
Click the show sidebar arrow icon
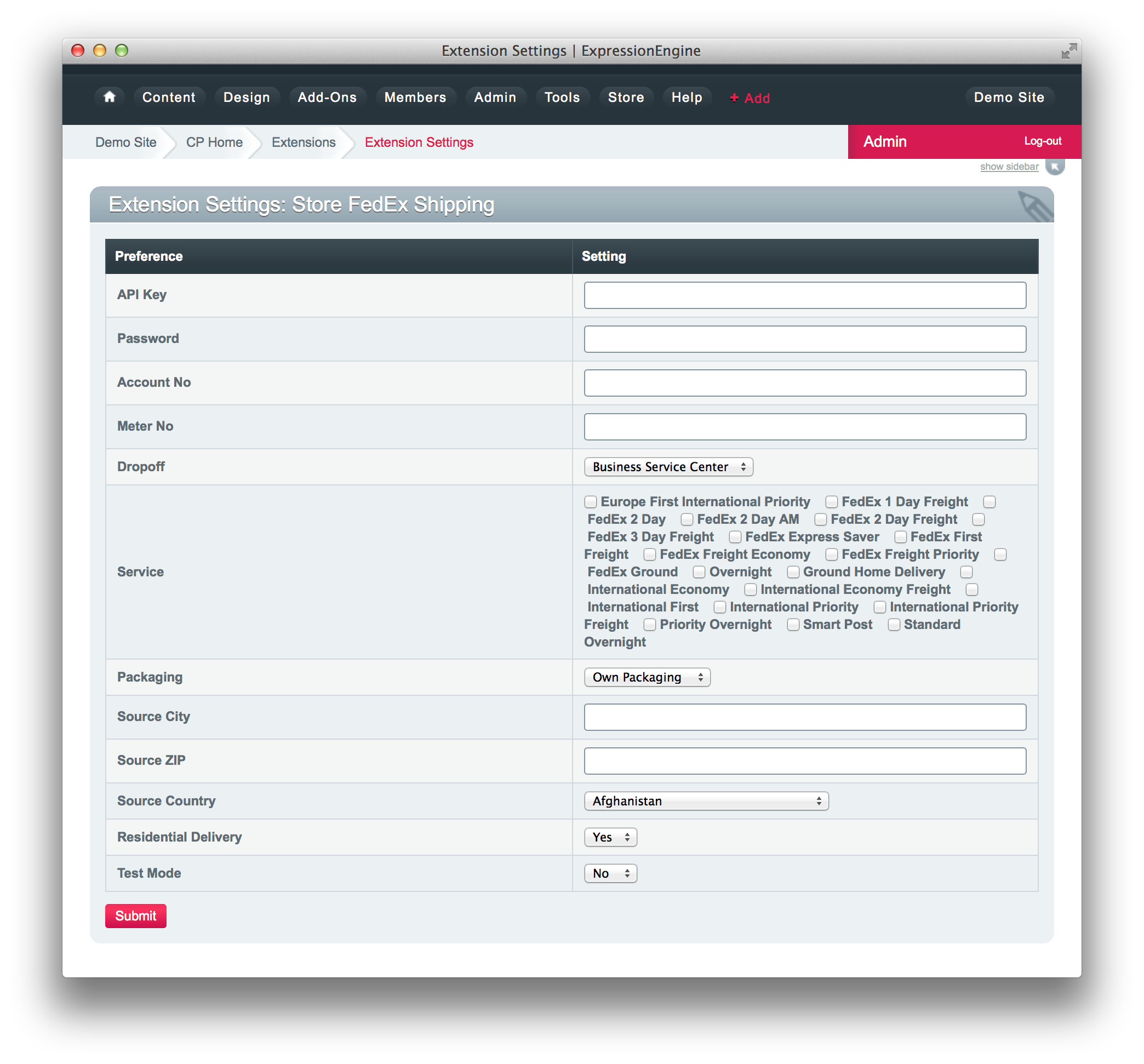tap(1055, 167)
